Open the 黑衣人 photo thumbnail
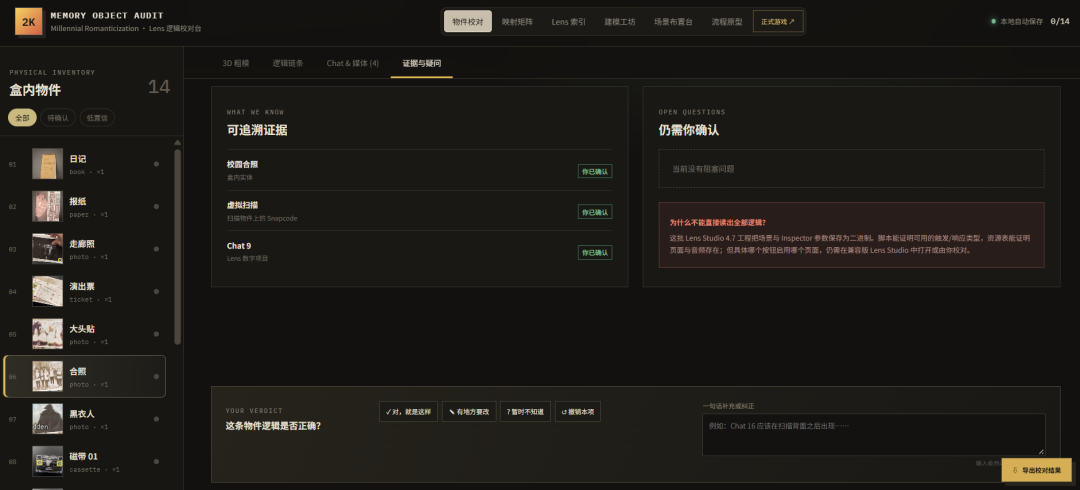The image size is (1080, 490). click(x=48, y=419)
